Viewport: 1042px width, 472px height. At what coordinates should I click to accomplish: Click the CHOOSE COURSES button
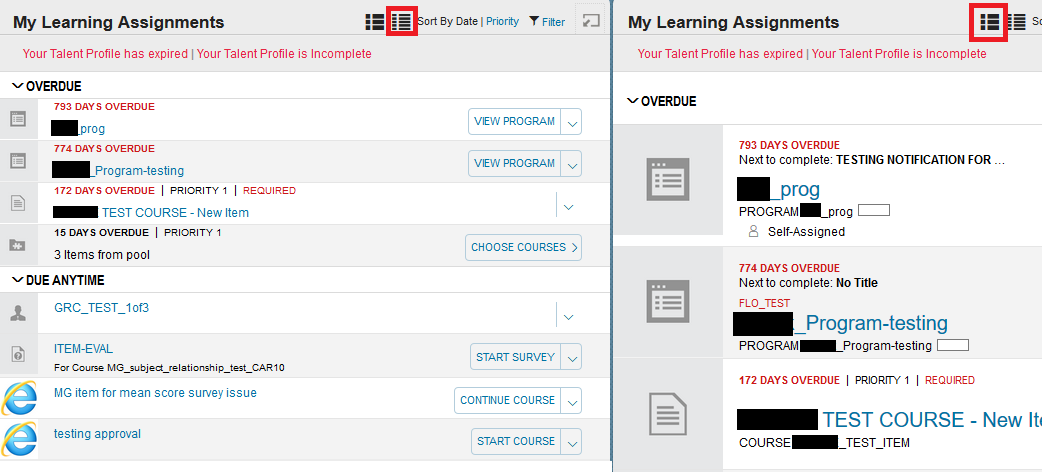point(523,247)
